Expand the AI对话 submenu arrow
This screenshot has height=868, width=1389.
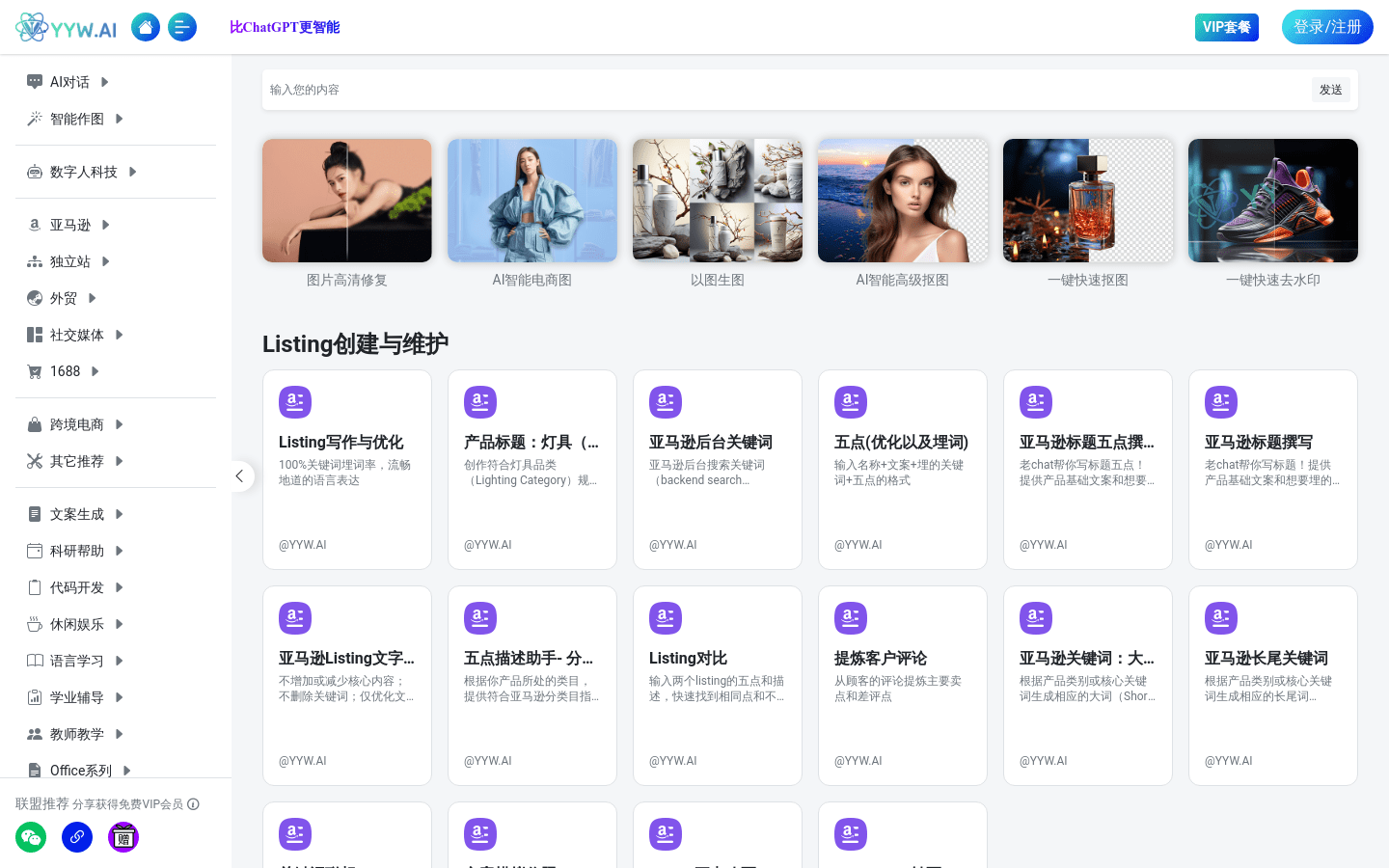104,82
